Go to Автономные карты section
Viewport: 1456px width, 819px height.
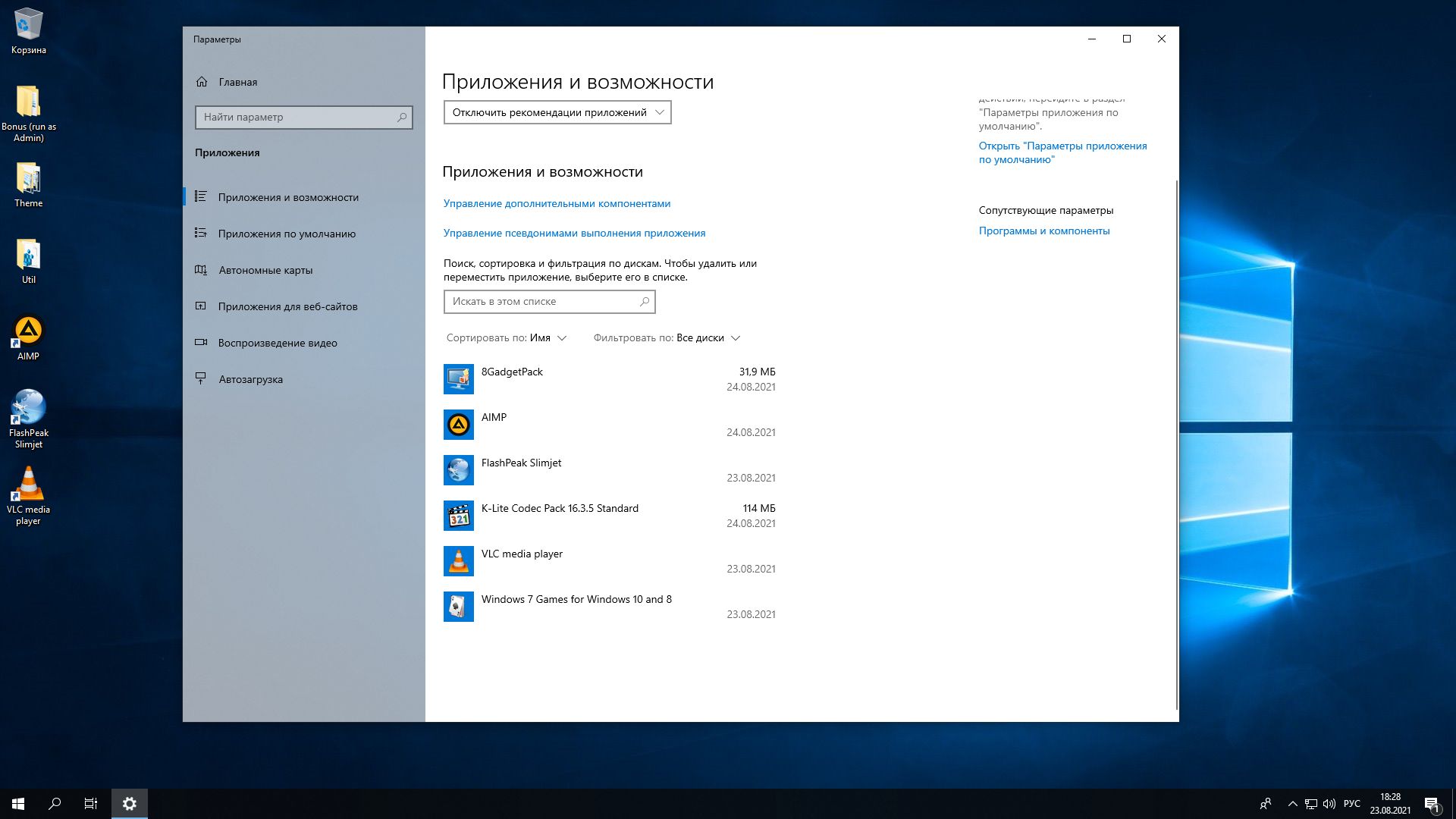point(265,270)
